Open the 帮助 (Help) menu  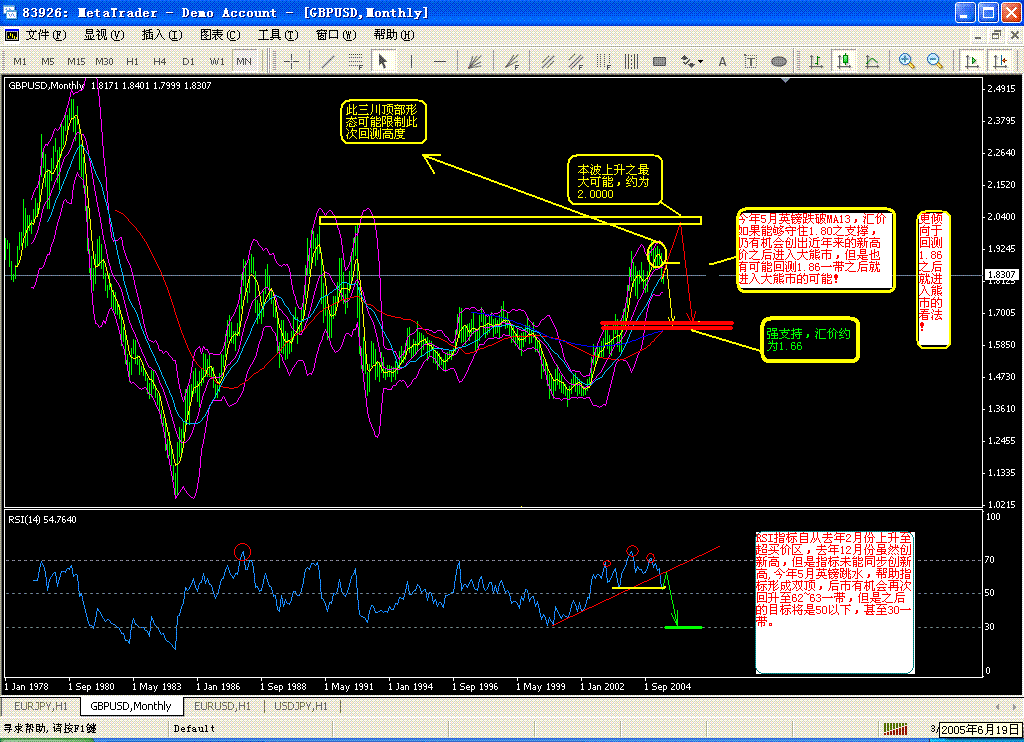(394, 35)
